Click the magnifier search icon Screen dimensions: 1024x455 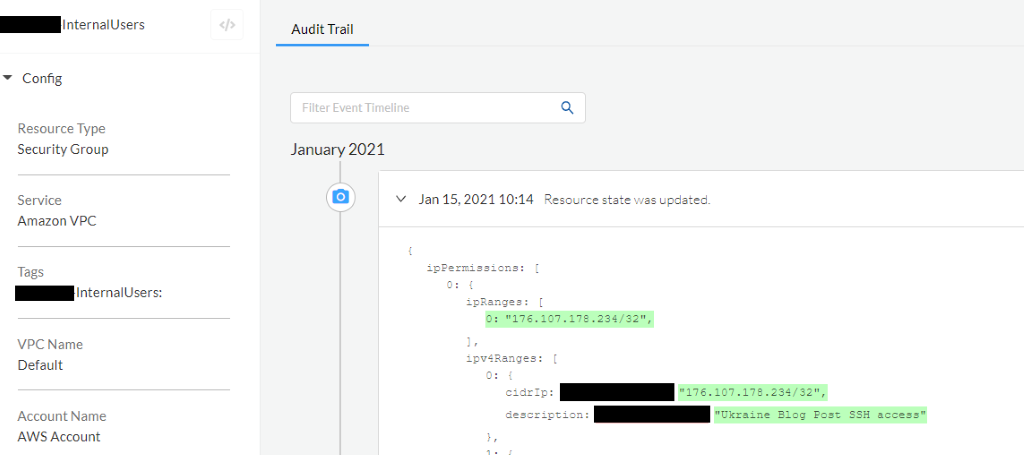click(567, 108)
